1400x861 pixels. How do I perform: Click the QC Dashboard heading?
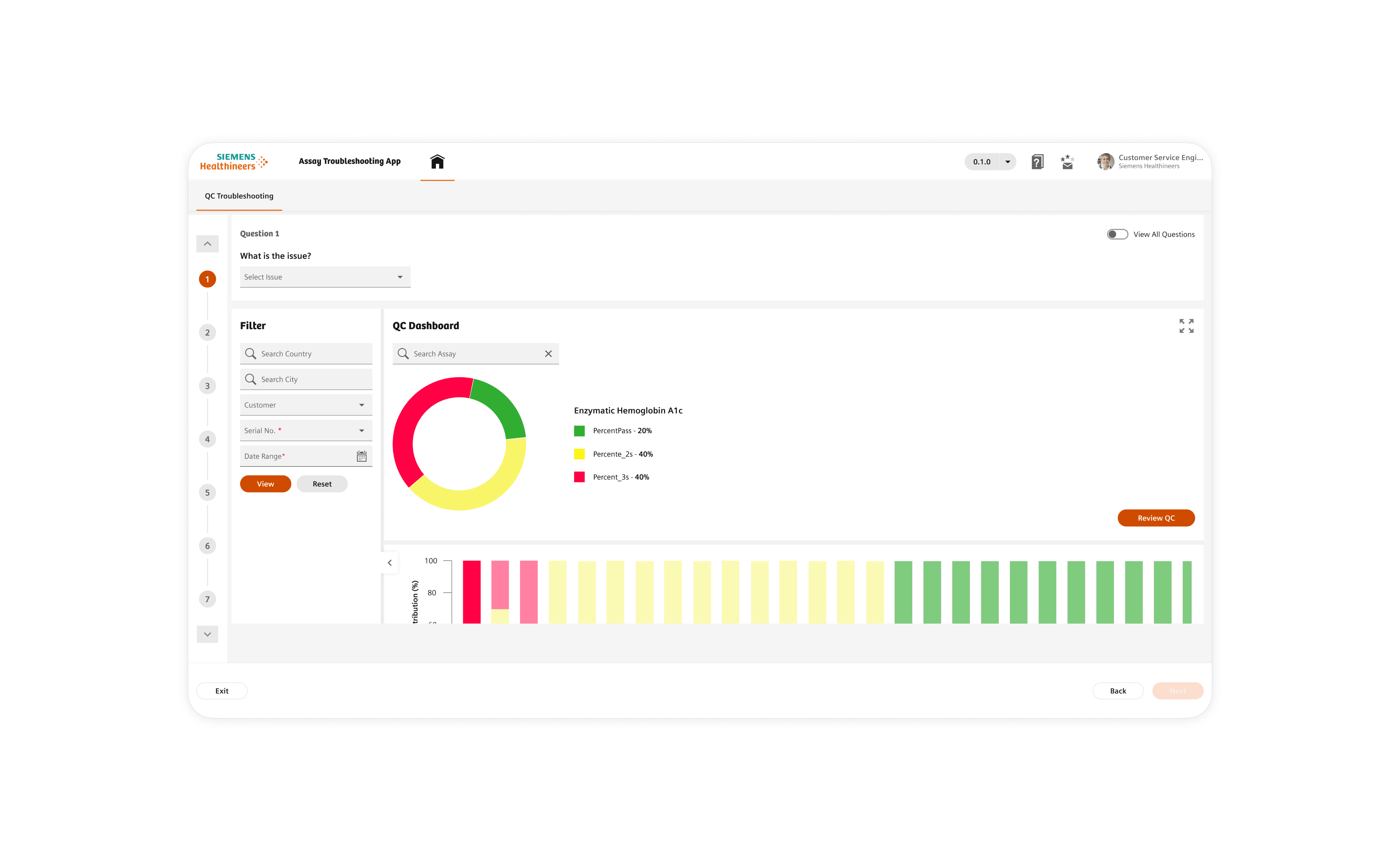coord(425,326)
